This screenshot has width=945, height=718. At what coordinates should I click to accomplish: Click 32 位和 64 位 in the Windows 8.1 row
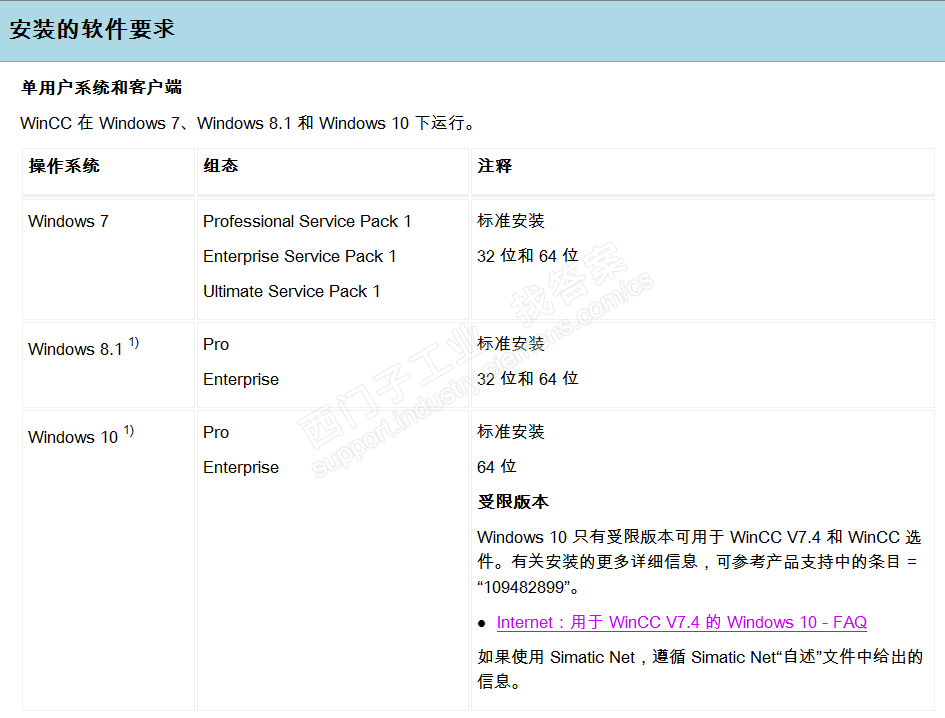pos(528,379)
